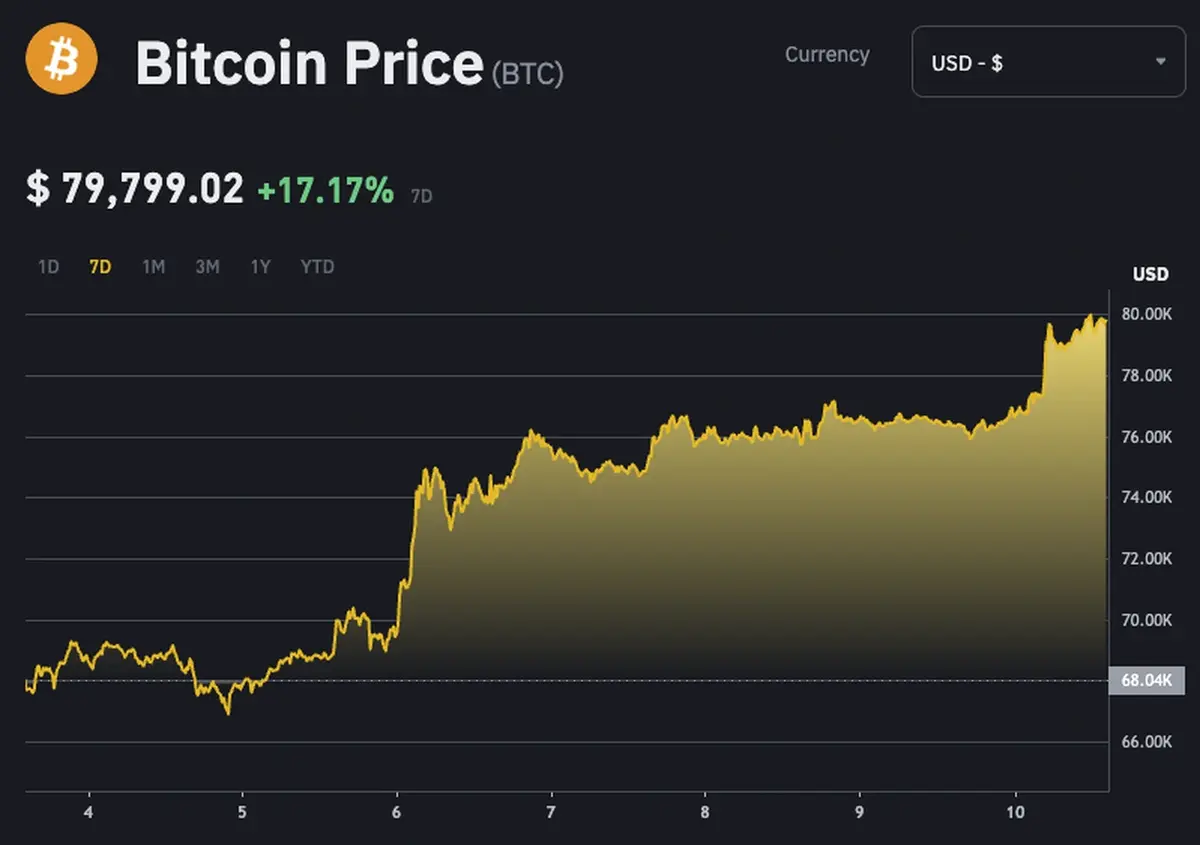Click the 80.00K axis label
The height and width of the screenshot is (845, 1200).
[1146, 314]
